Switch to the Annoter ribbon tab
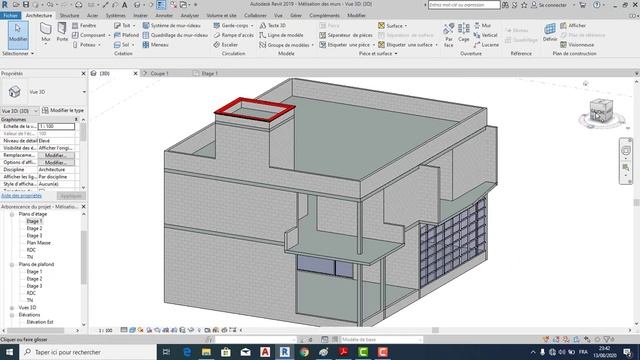 [x=164, y=16]
